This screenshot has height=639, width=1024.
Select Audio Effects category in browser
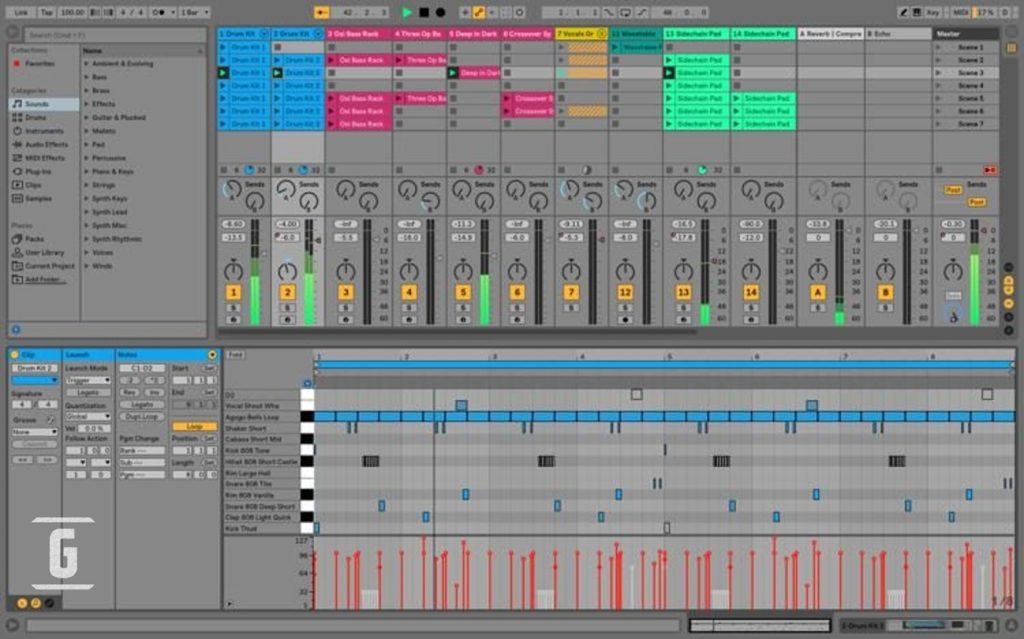click(46, 144)
